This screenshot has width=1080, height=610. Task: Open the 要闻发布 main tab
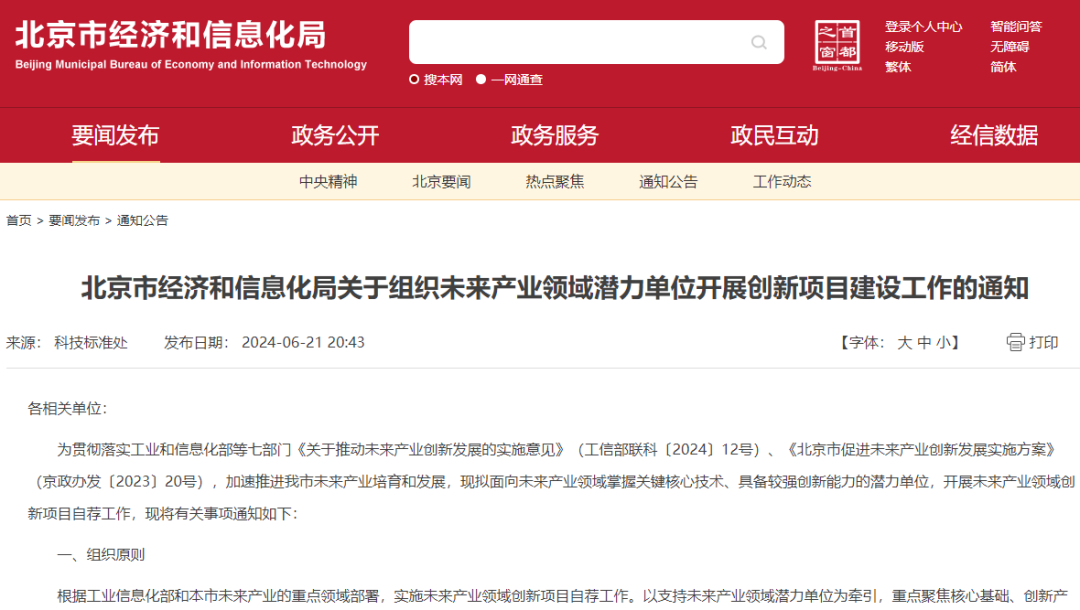coord(116,135)
